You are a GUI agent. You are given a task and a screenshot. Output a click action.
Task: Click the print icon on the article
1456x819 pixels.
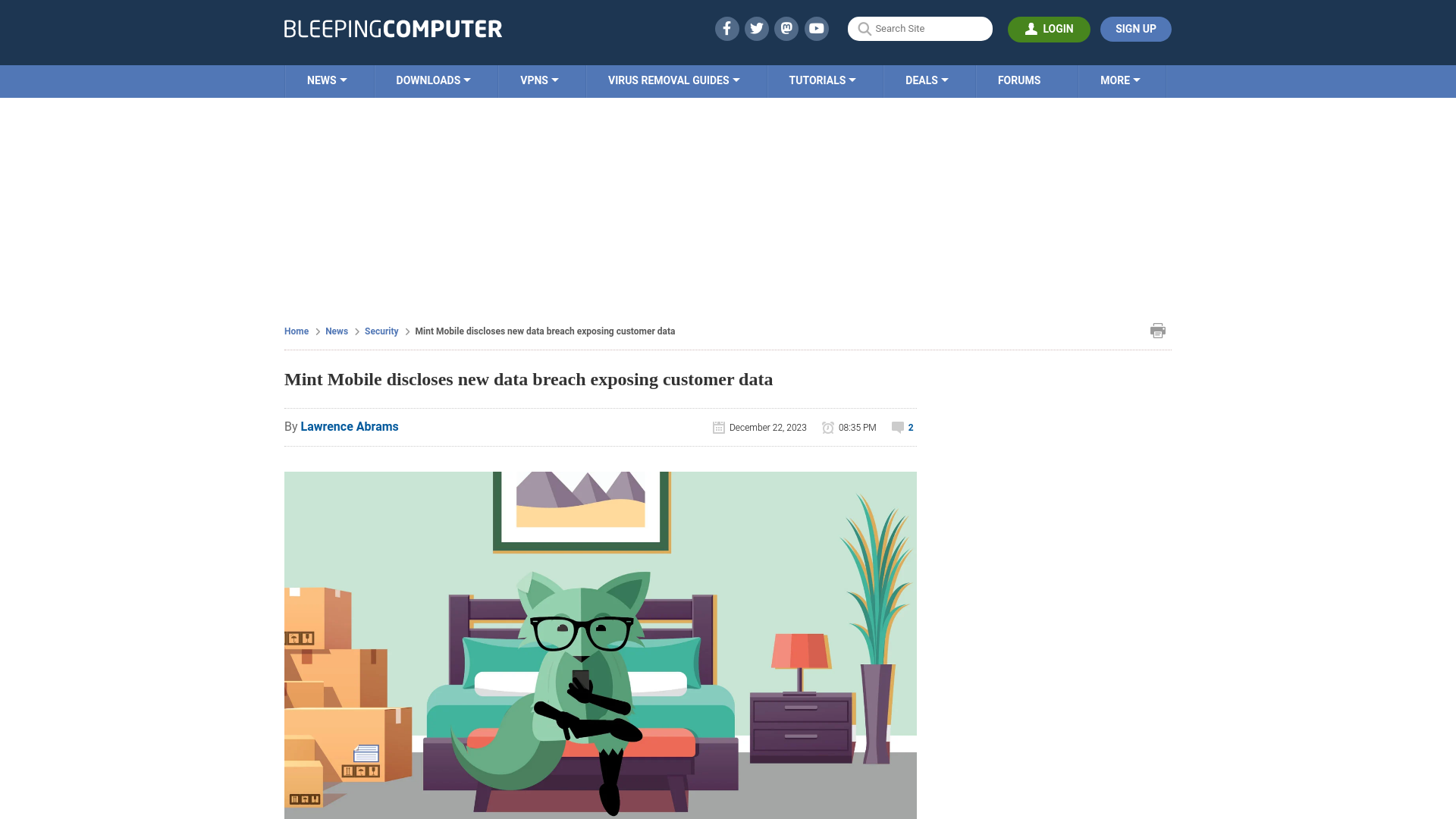pos(1157,330)
